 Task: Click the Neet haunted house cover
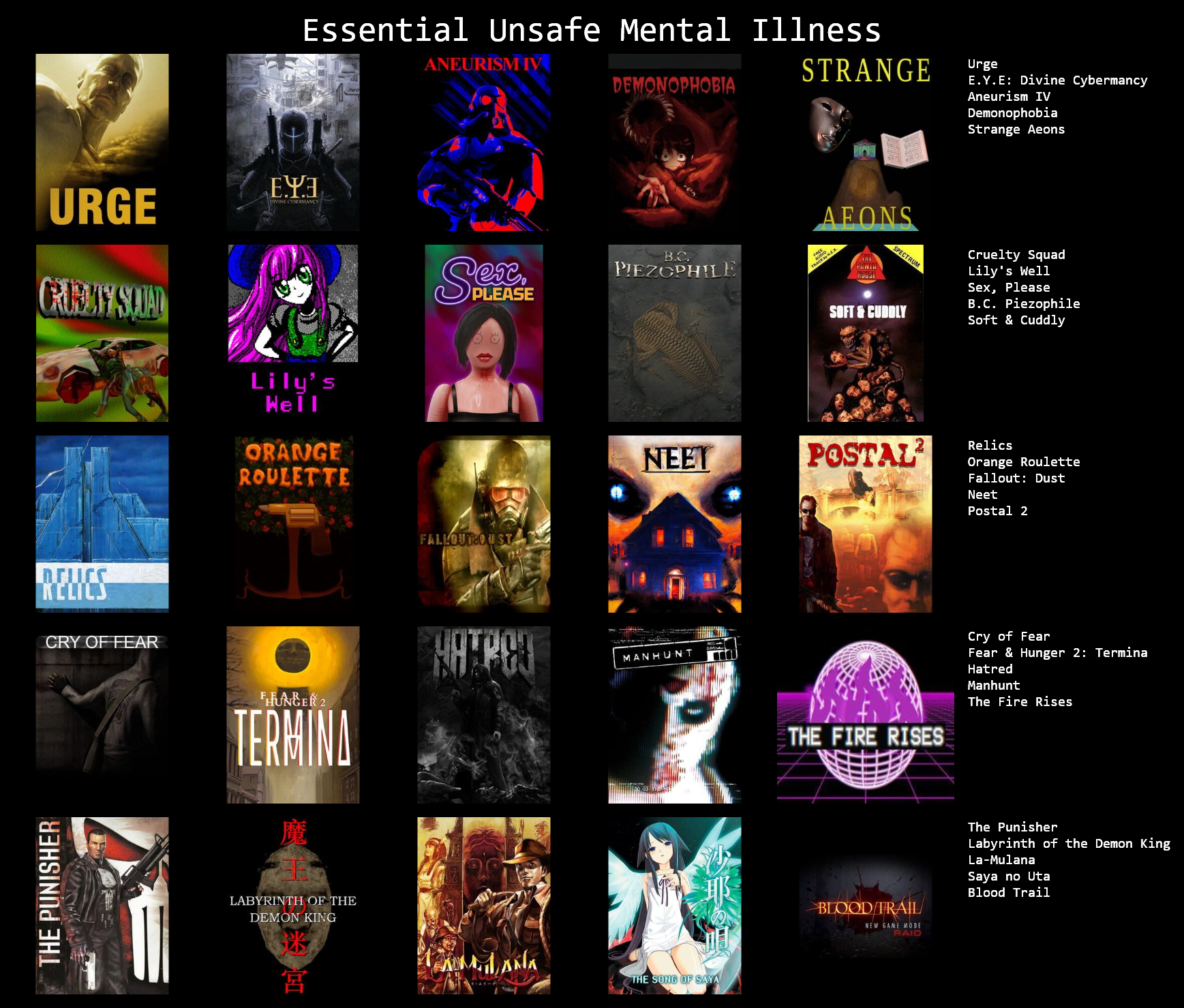(675, 524)
